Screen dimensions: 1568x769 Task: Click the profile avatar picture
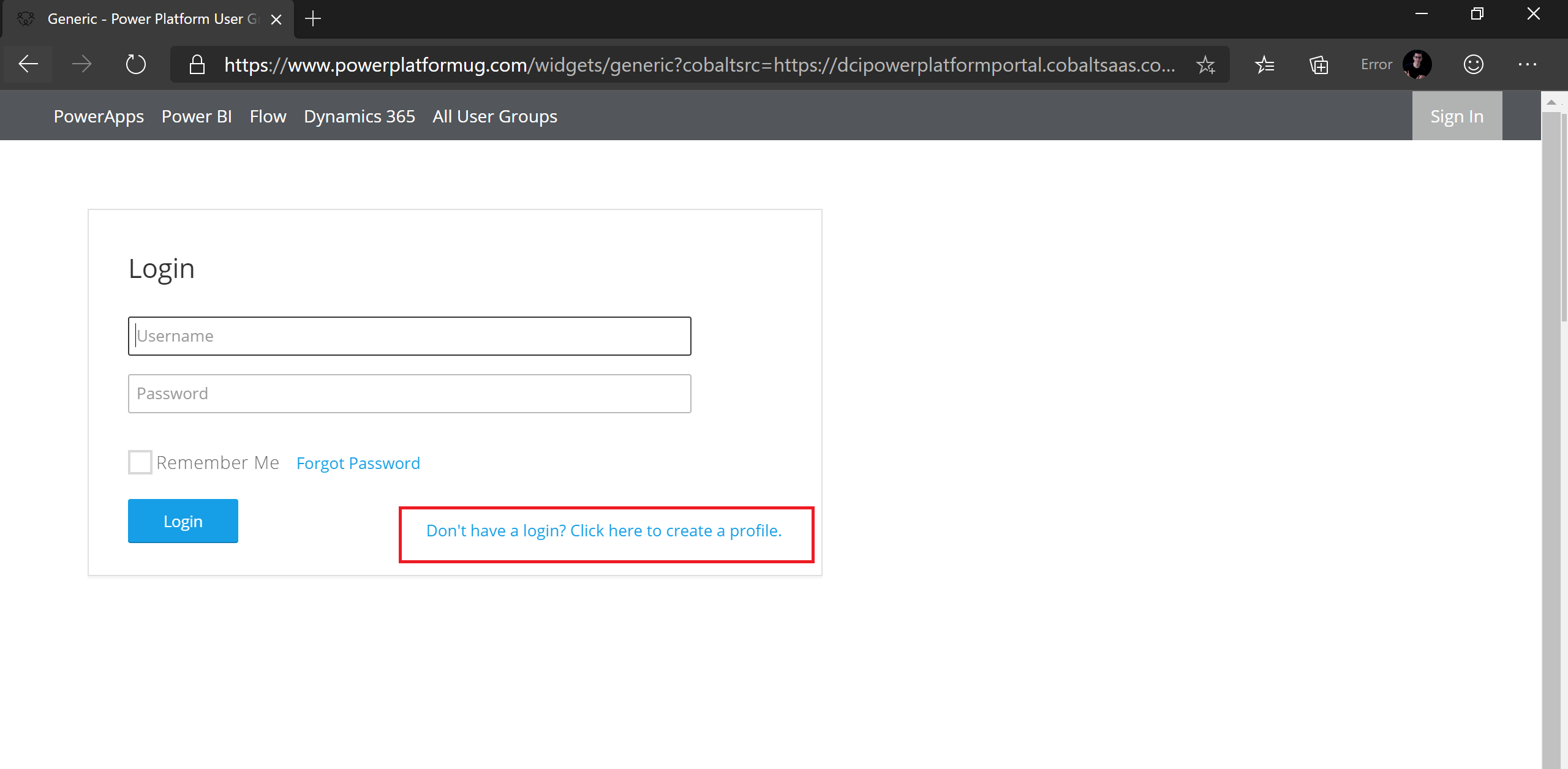[x=1417, y=64]
